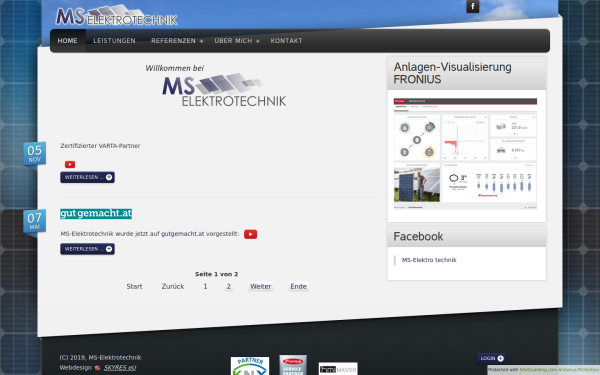This screenshot has height=375, width=600.
Task: Open SKYRES eU webdesign link
Action: tap(120, 367)
